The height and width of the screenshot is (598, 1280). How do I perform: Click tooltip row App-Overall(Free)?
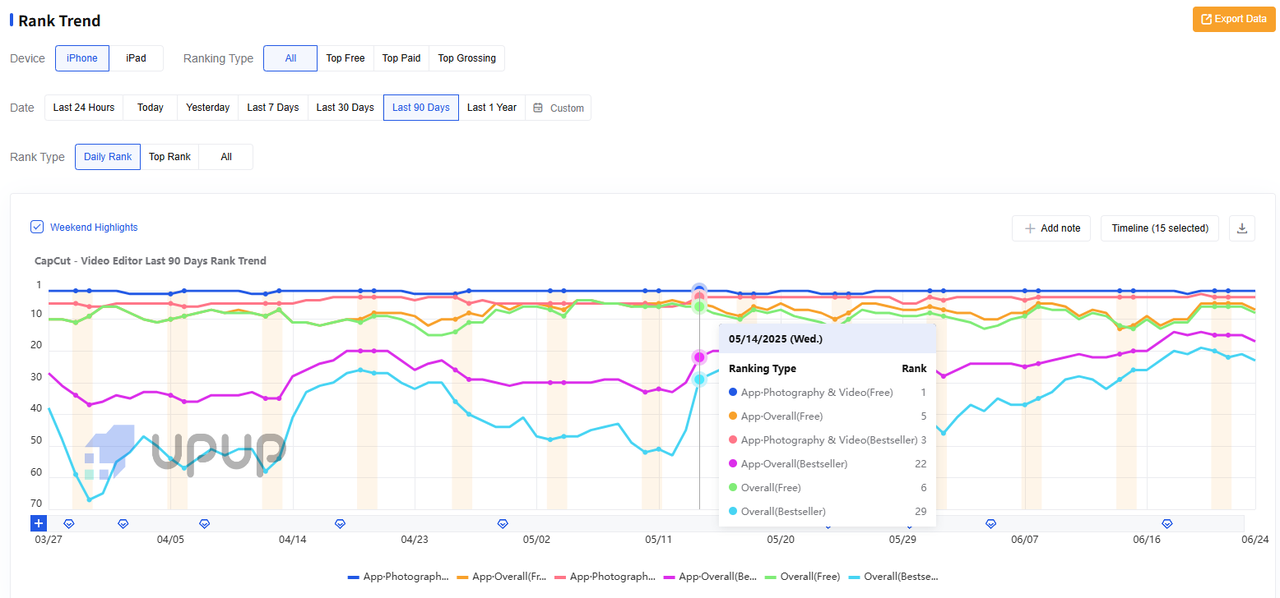click(x=827, y=416)
